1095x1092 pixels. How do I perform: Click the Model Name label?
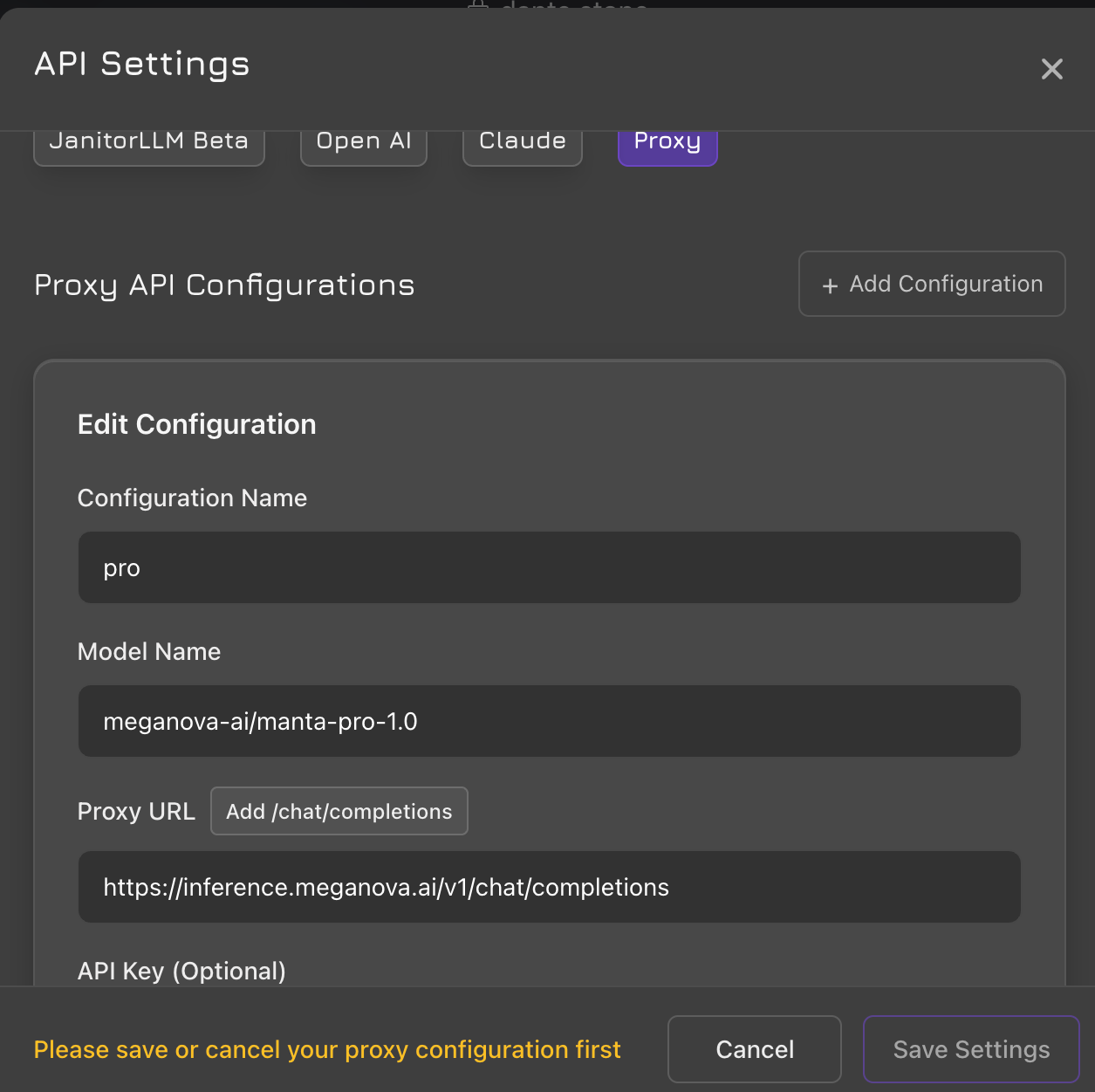pyautogui.click(x=149, y=652)
